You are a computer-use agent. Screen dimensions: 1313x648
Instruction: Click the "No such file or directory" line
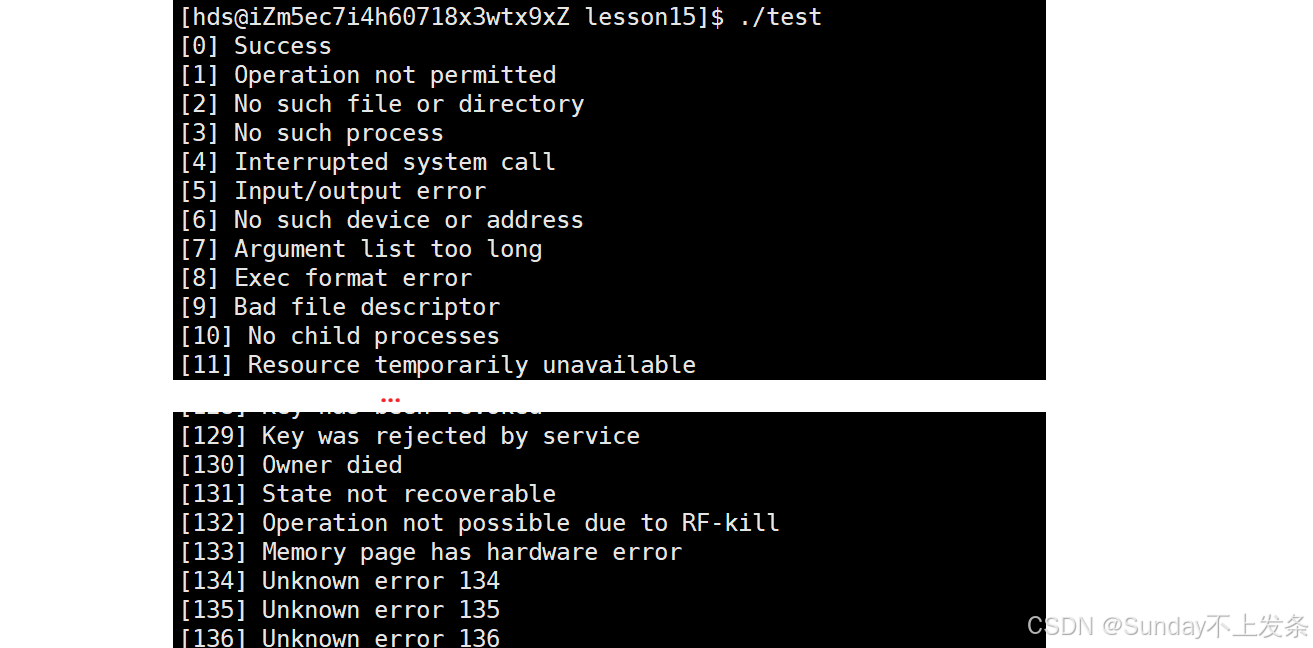coord(382,104)
